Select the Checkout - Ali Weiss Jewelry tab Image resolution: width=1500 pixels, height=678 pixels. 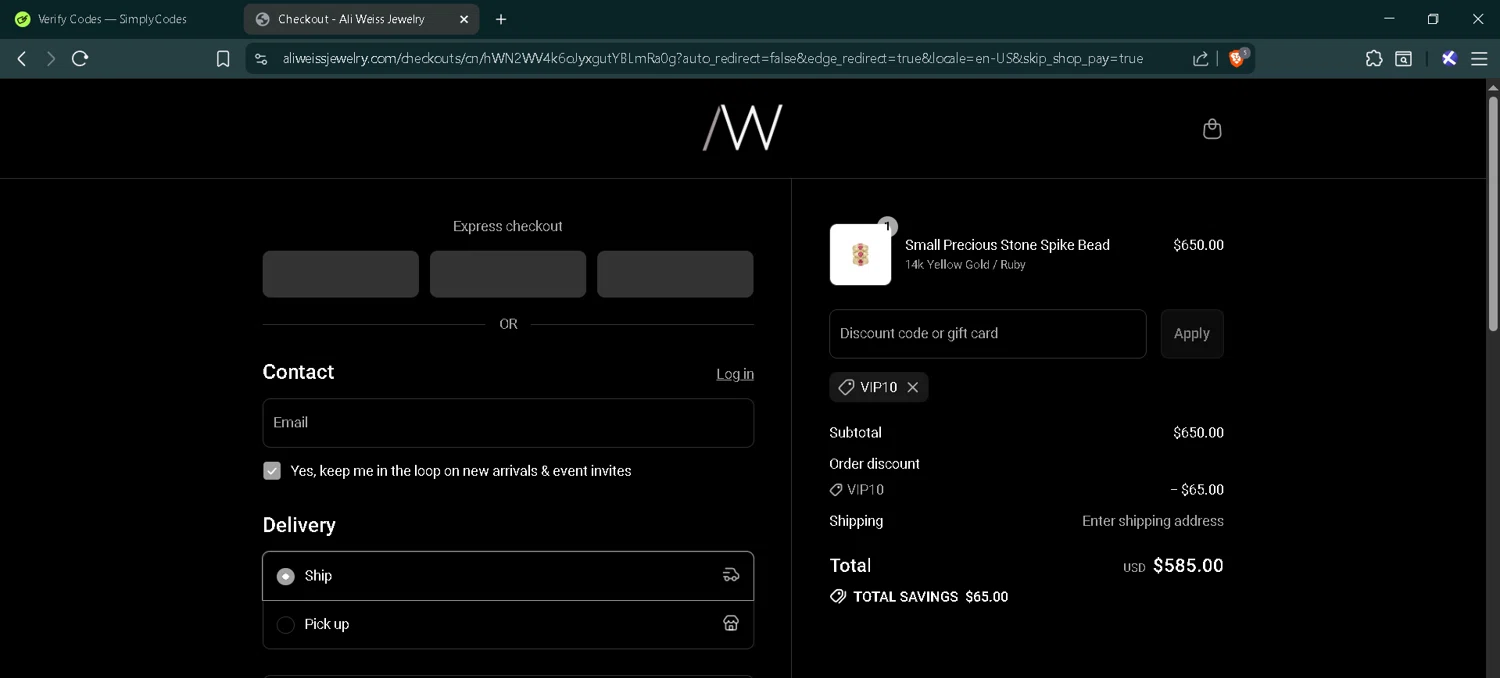(361, 19)
